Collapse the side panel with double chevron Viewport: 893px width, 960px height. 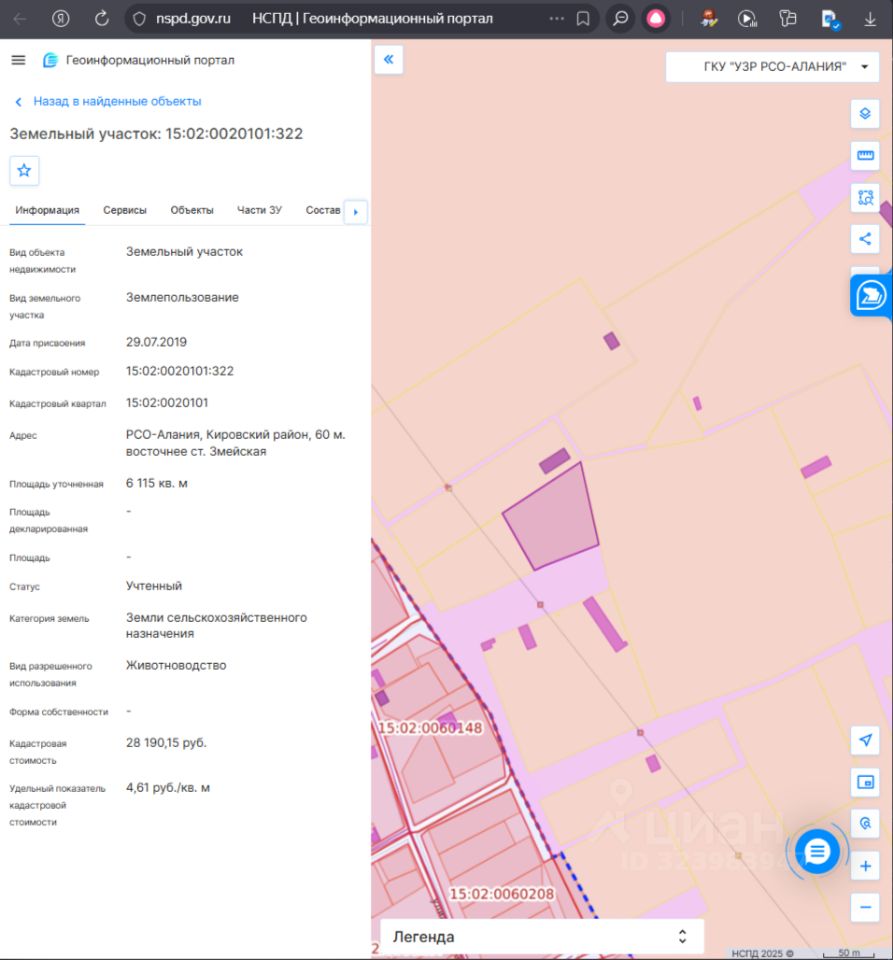pos(388,59)
